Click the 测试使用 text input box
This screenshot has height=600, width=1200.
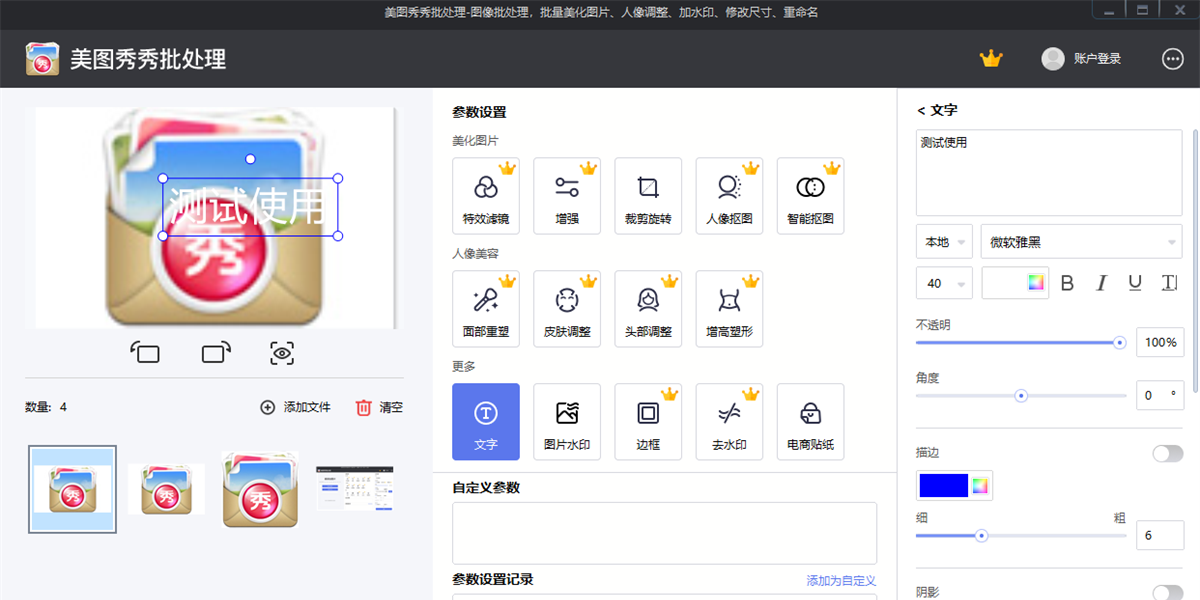[1049, 172]
